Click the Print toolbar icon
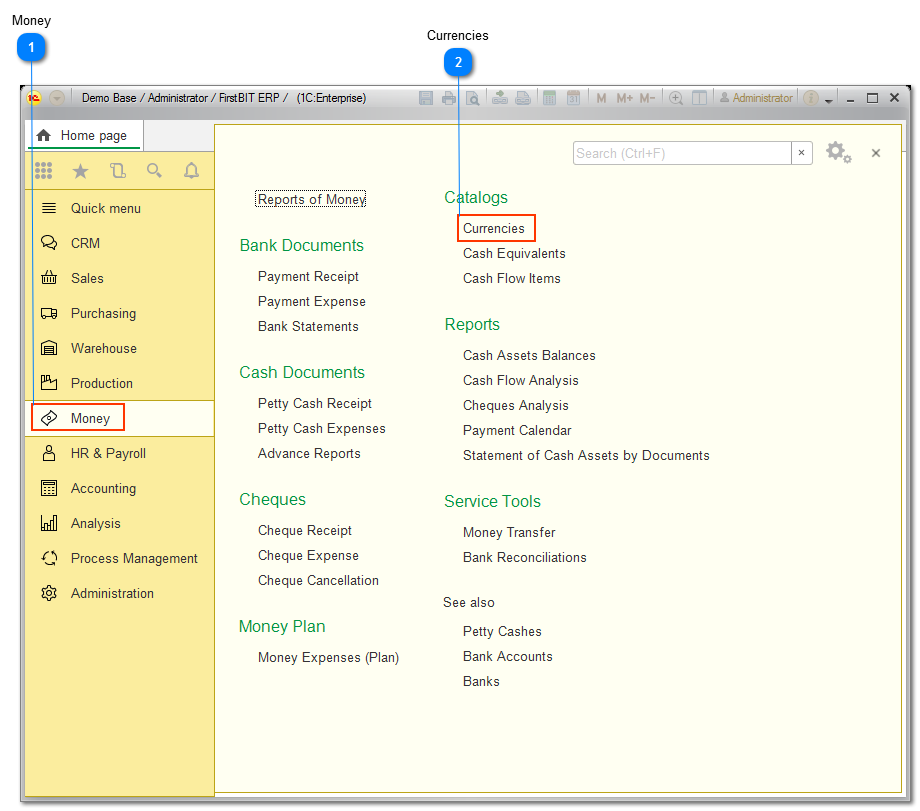This screenshot has height=811, width=920. tap(449, 97)
